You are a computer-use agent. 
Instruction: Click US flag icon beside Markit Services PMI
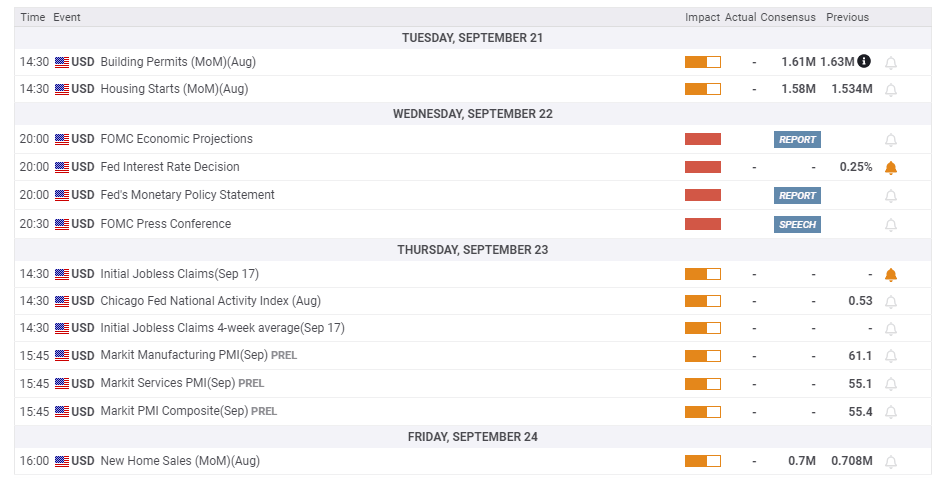tap(62, 383)
